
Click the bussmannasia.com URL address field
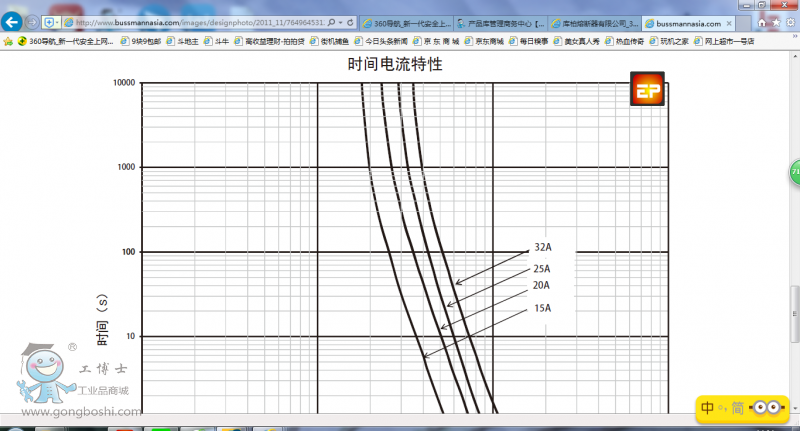[x=200, y=22]
